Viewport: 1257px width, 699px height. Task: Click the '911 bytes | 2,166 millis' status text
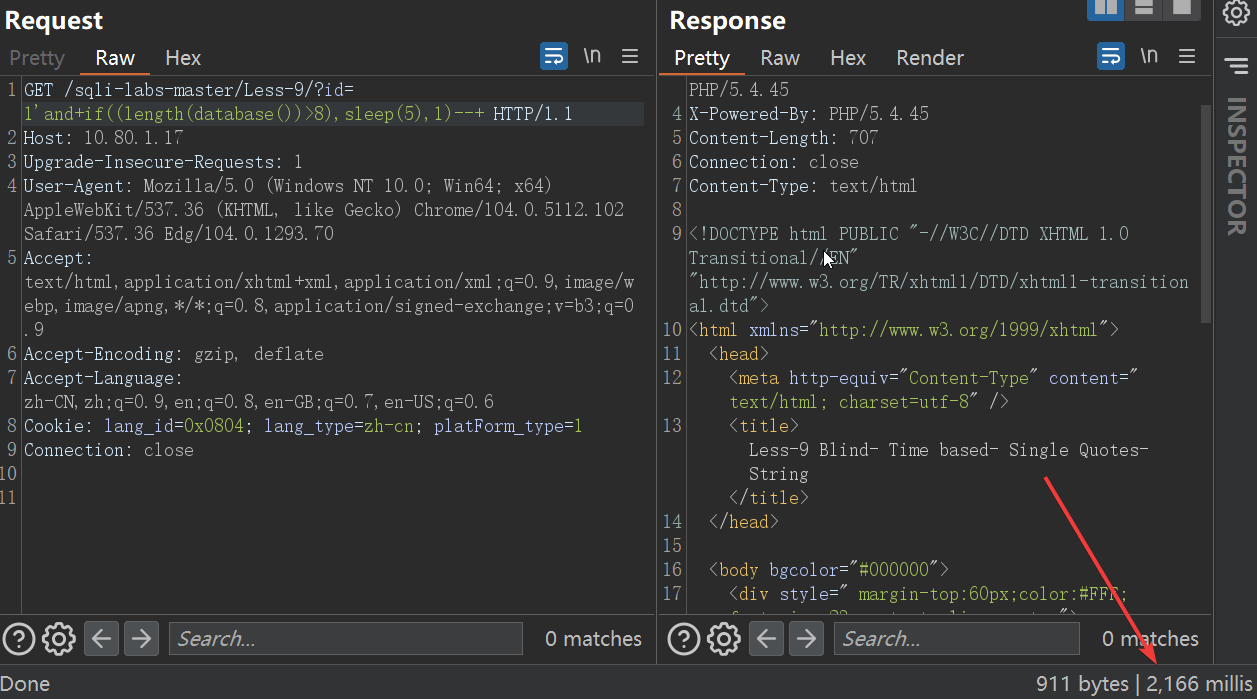tap(1143, 685)
